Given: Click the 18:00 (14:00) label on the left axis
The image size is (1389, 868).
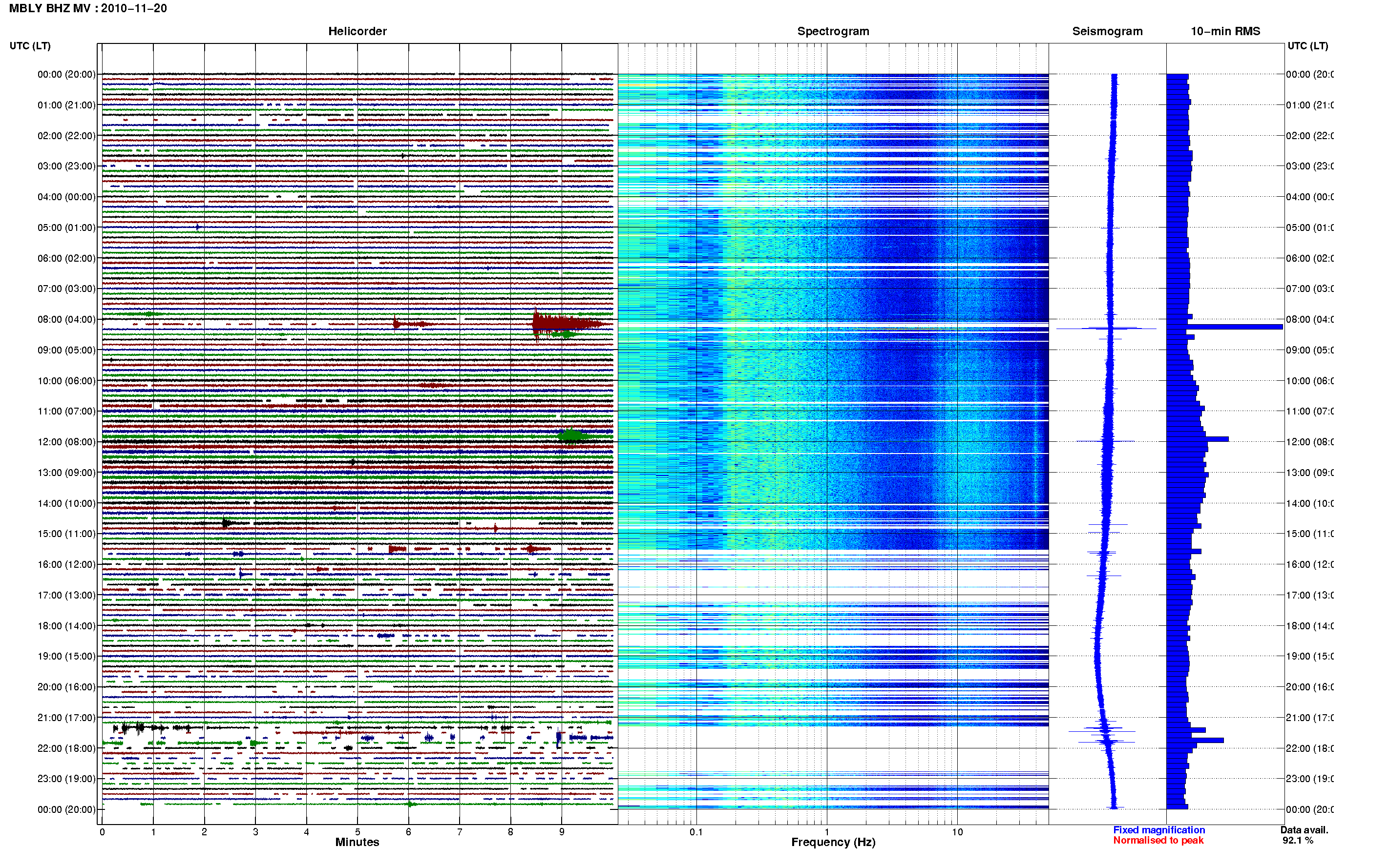Looking at the screenshot, I should (x=66, y=626).
